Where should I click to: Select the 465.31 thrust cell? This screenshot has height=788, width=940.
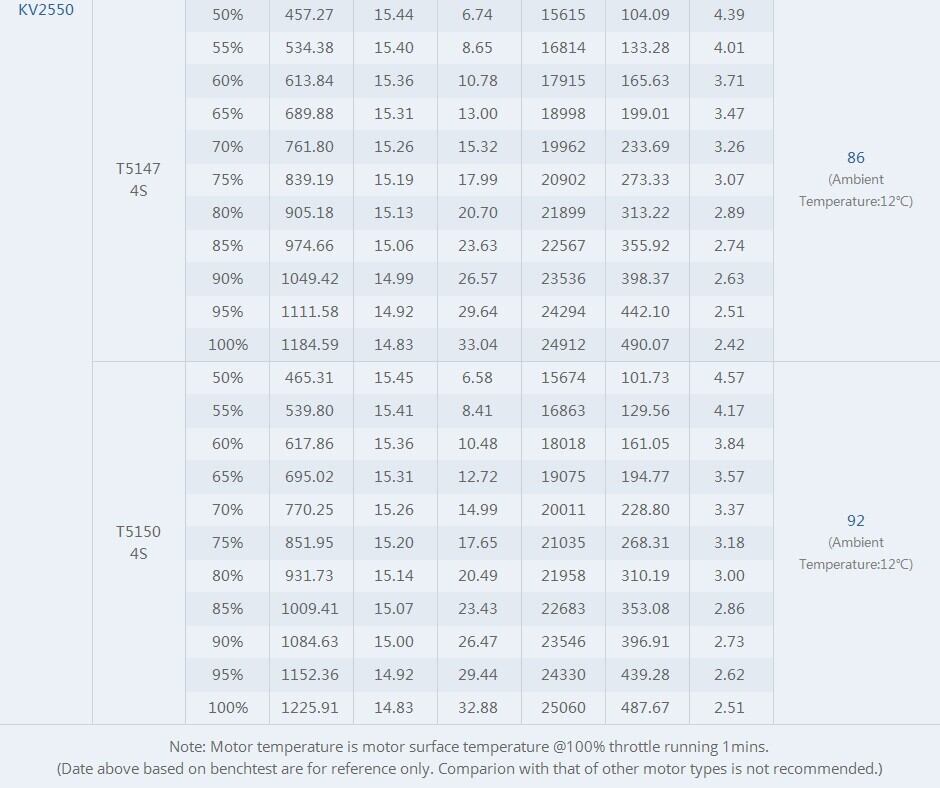[310, 378]
